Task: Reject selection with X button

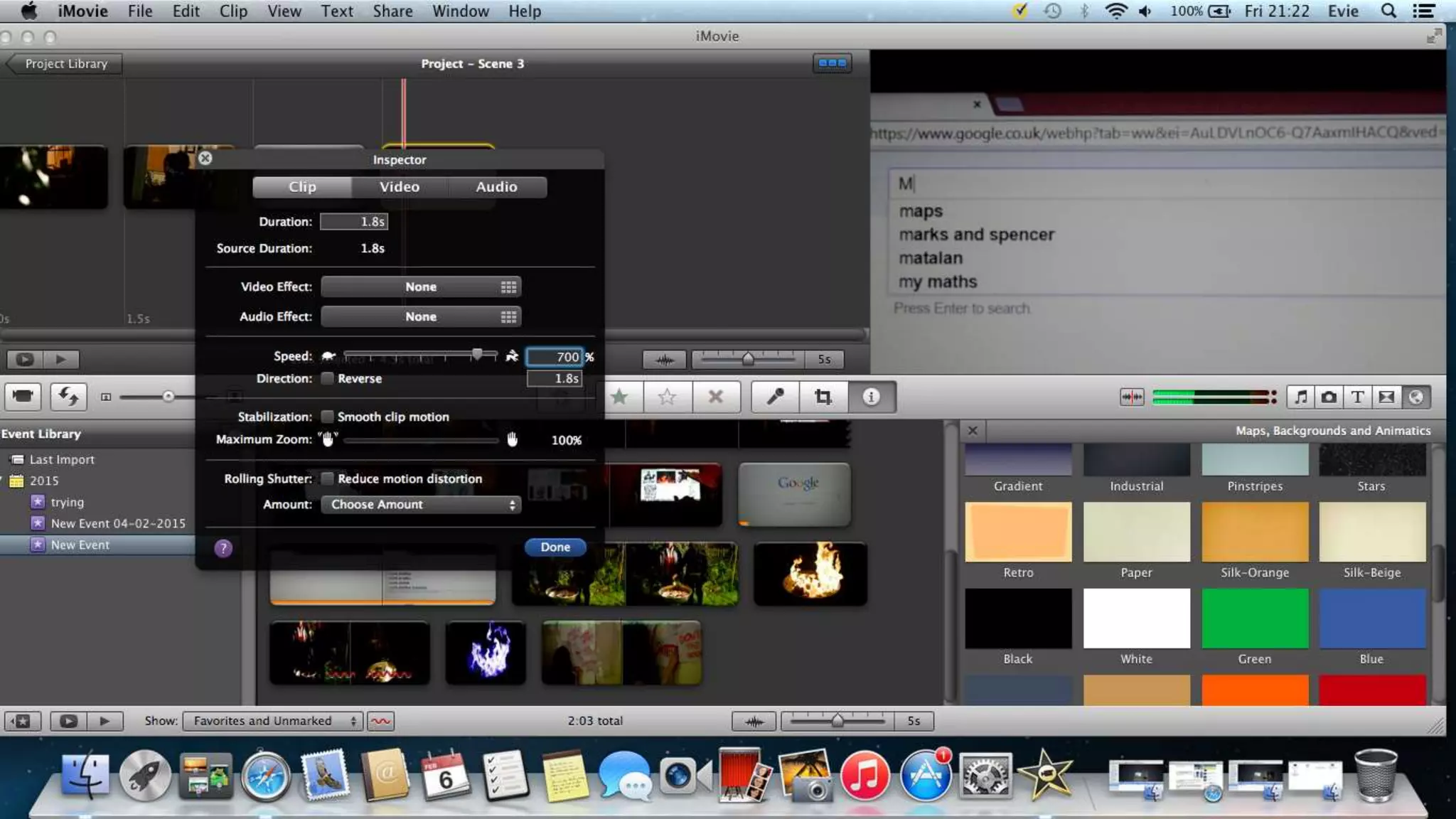Action: coord(716,397)
